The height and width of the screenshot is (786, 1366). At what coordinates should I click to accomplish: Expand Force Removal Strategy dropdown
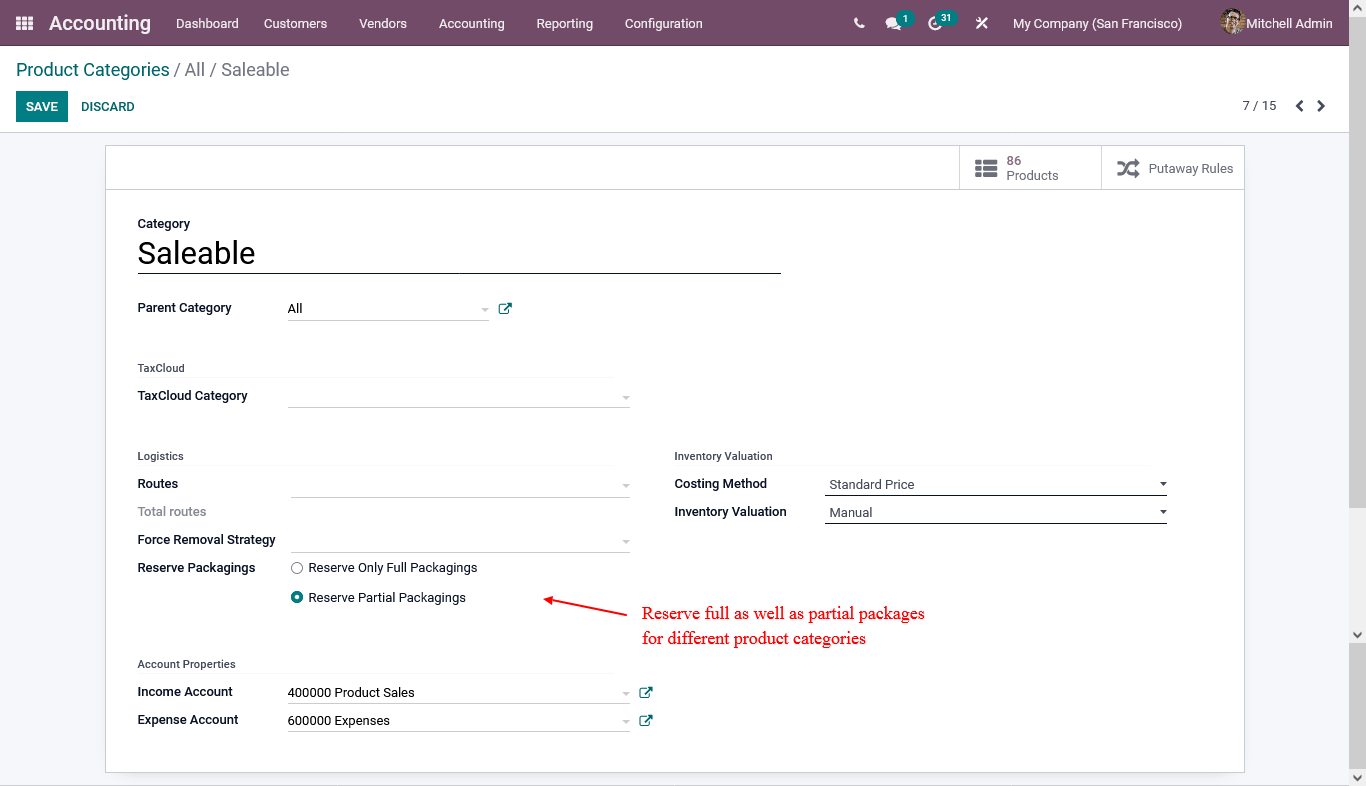point(626,542)
